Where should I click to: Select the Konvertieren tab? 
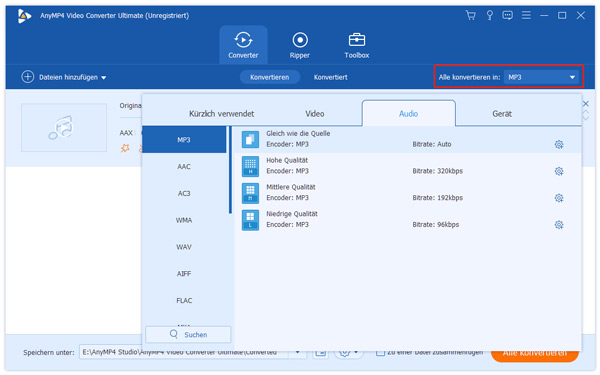point(269,77)
